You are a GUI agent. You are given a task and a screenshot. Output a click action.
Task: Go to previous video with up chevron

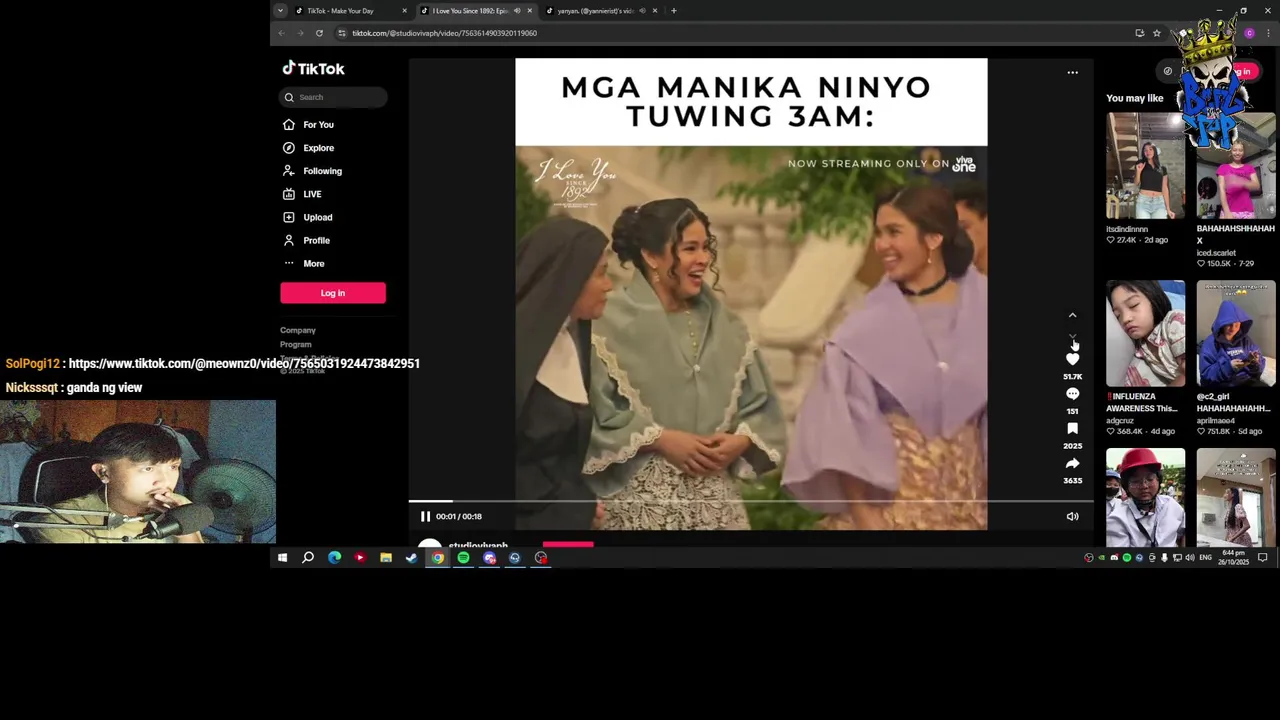(x=1072, y=315)
